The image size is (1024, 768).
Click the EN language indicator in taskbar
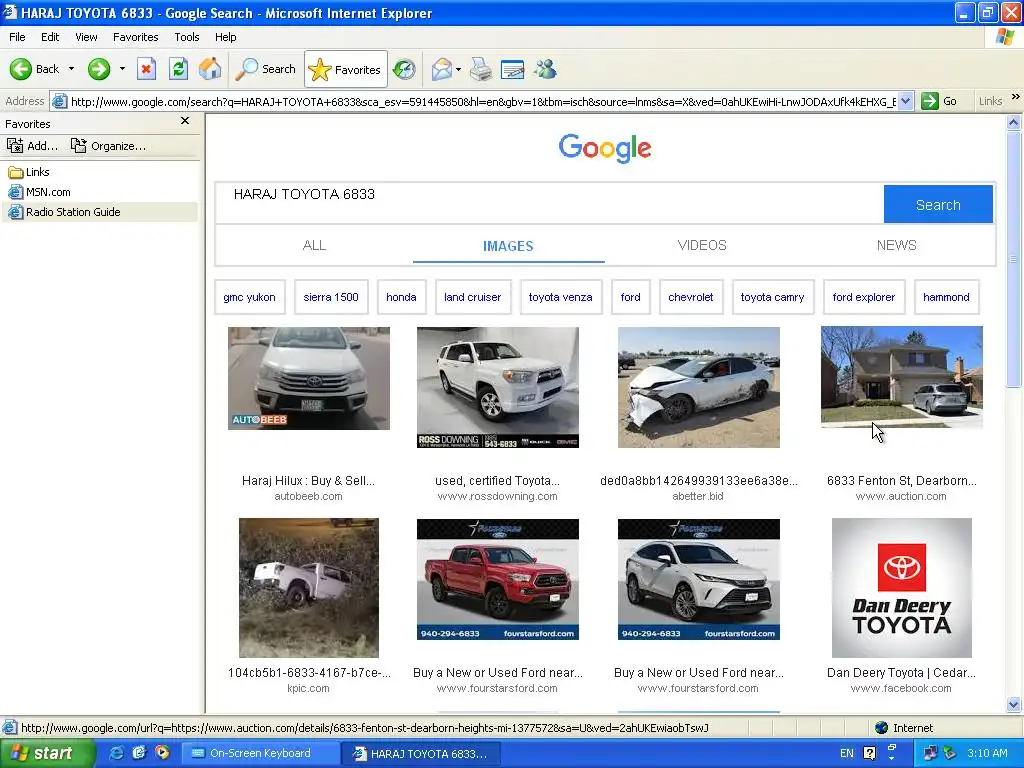[846, 753]
